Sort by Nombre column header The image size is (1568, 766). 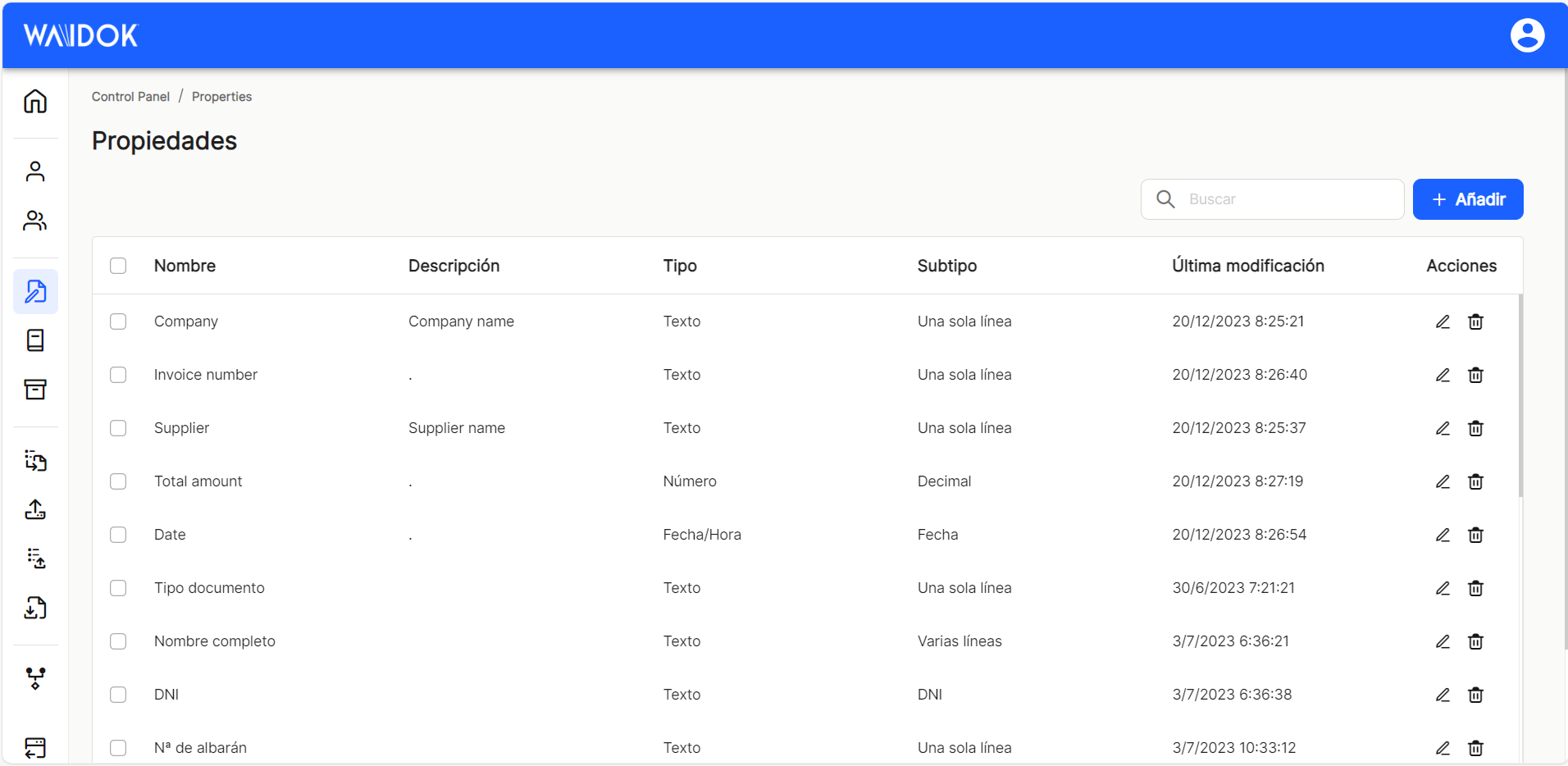point(185,266)
